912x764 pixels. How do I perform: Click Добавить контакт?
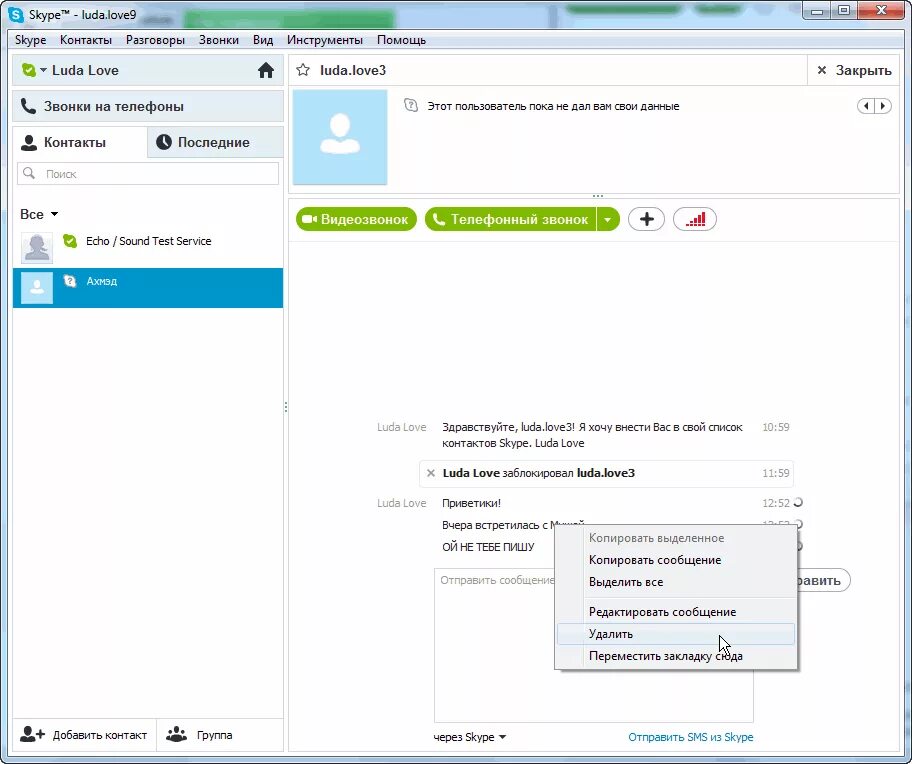(x=84, y=735)
